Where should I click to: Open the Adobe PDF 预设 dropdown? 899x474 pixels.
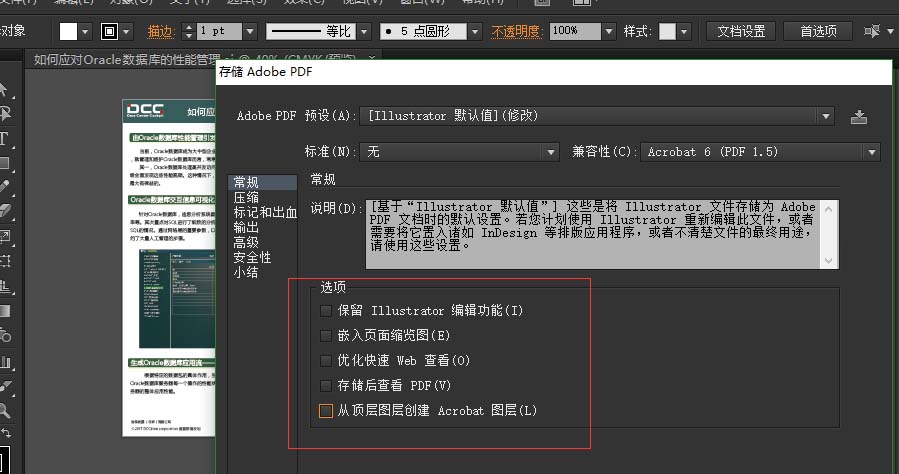pos(596,116)
